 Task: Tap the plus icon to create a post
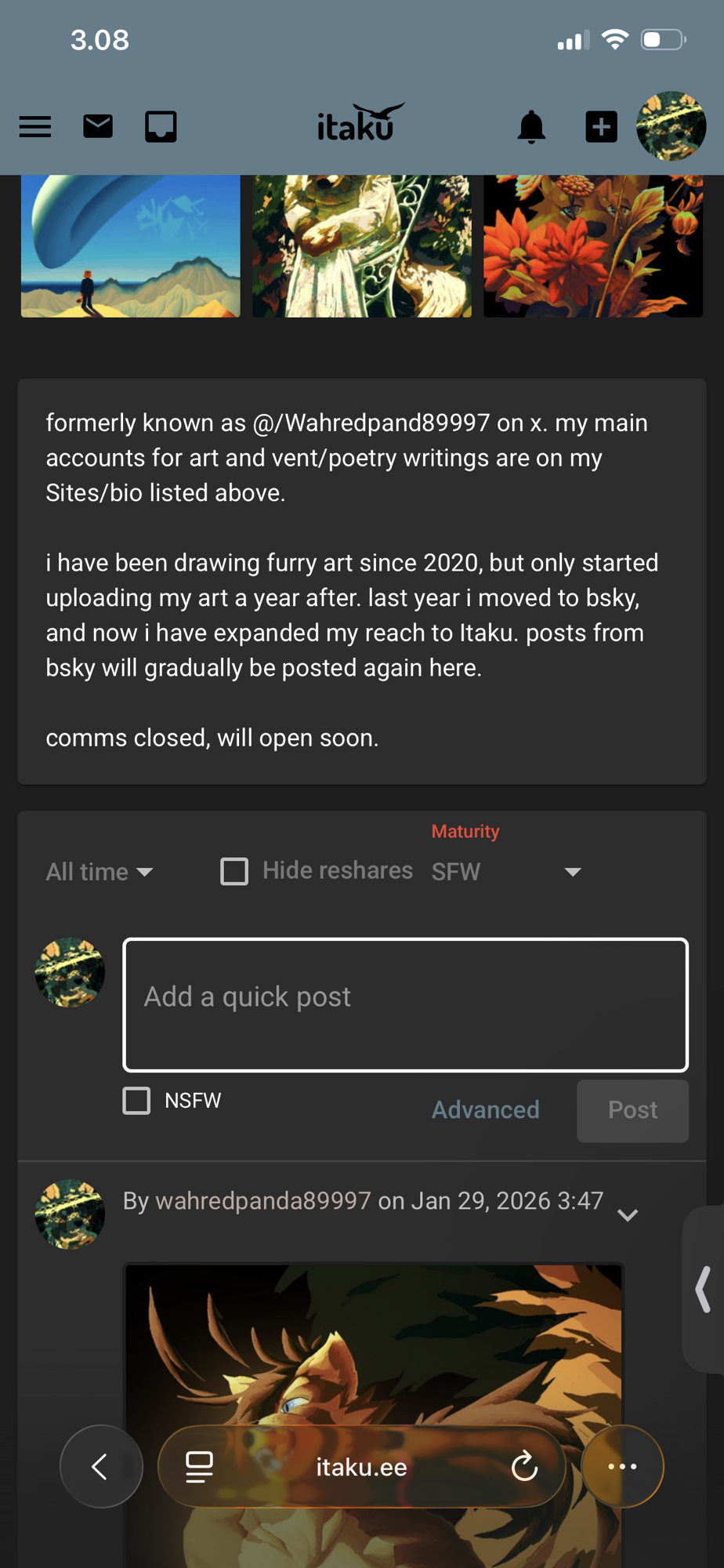click(x=601, y=127)
